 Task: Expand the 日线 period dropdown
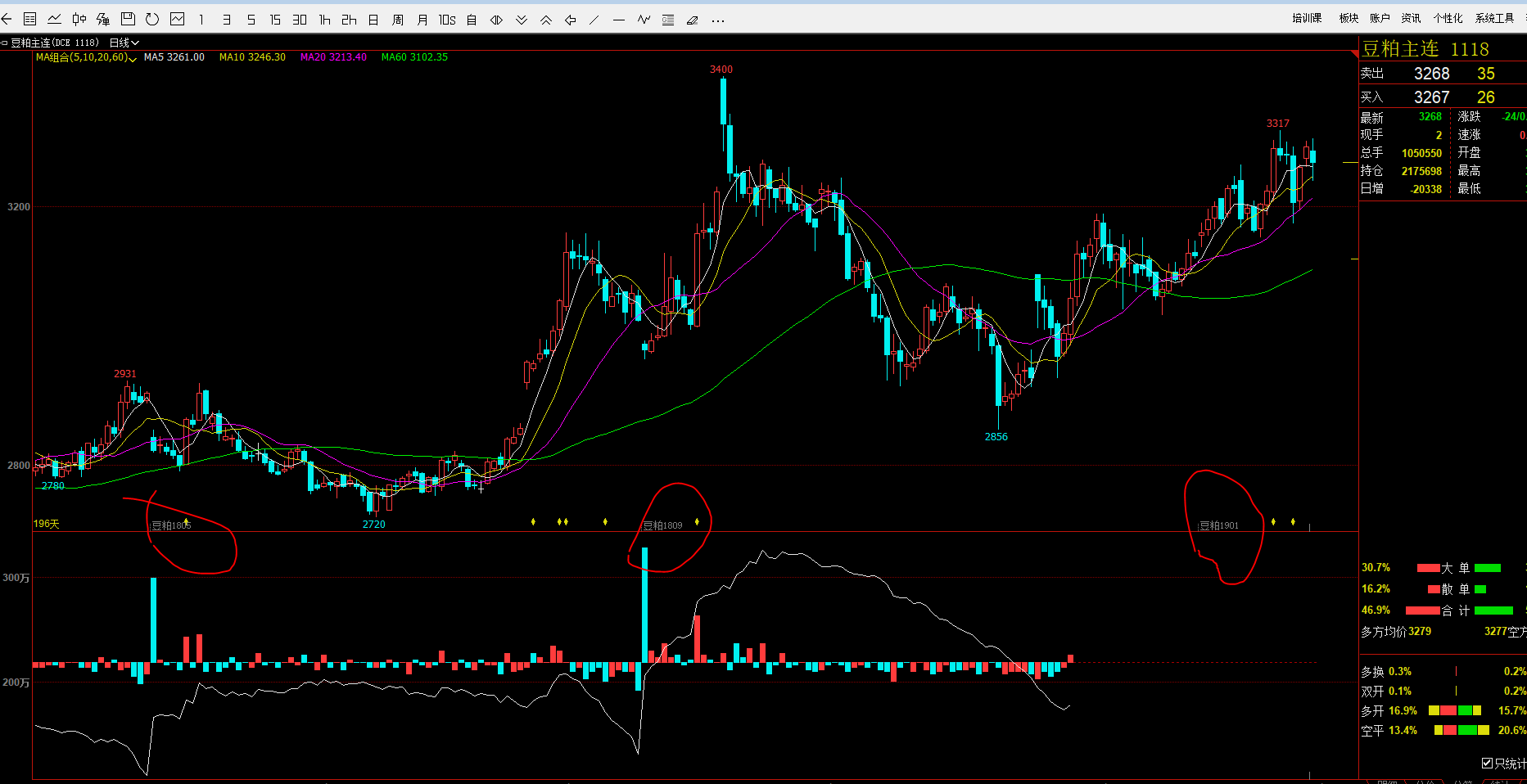tap(124, 43)
